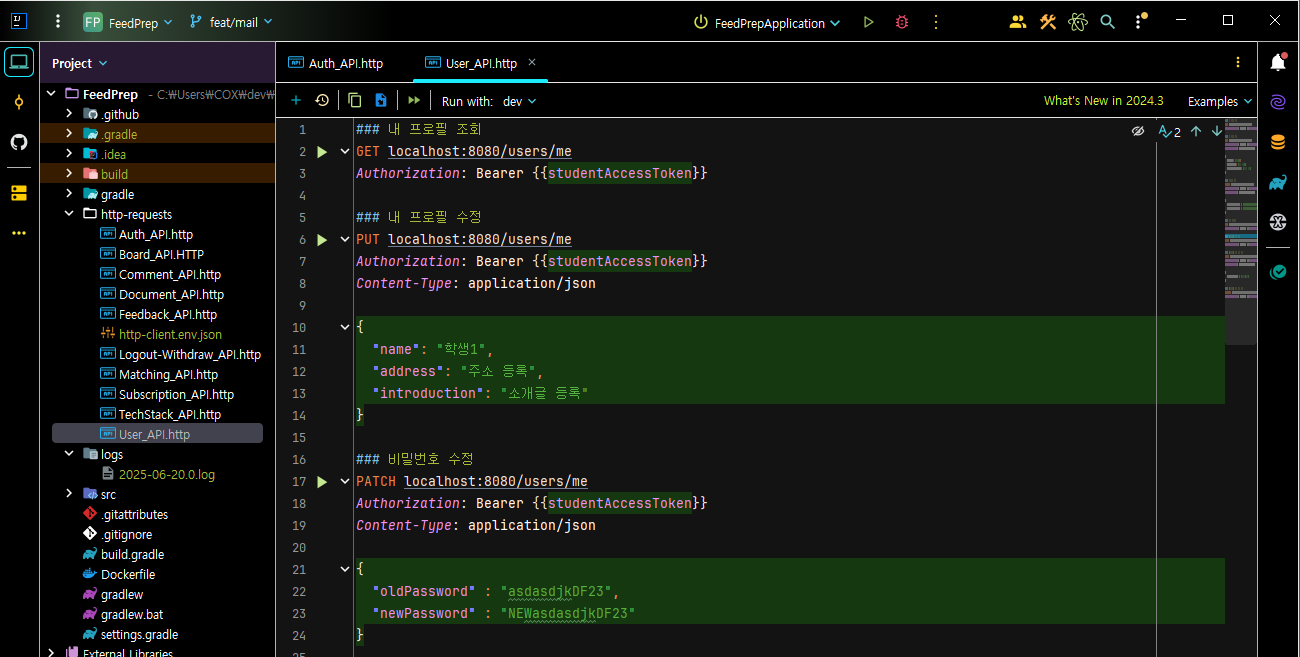
Task: Open Code With Me people icon
Action: pyautogui.click(x=1018, y=22)
